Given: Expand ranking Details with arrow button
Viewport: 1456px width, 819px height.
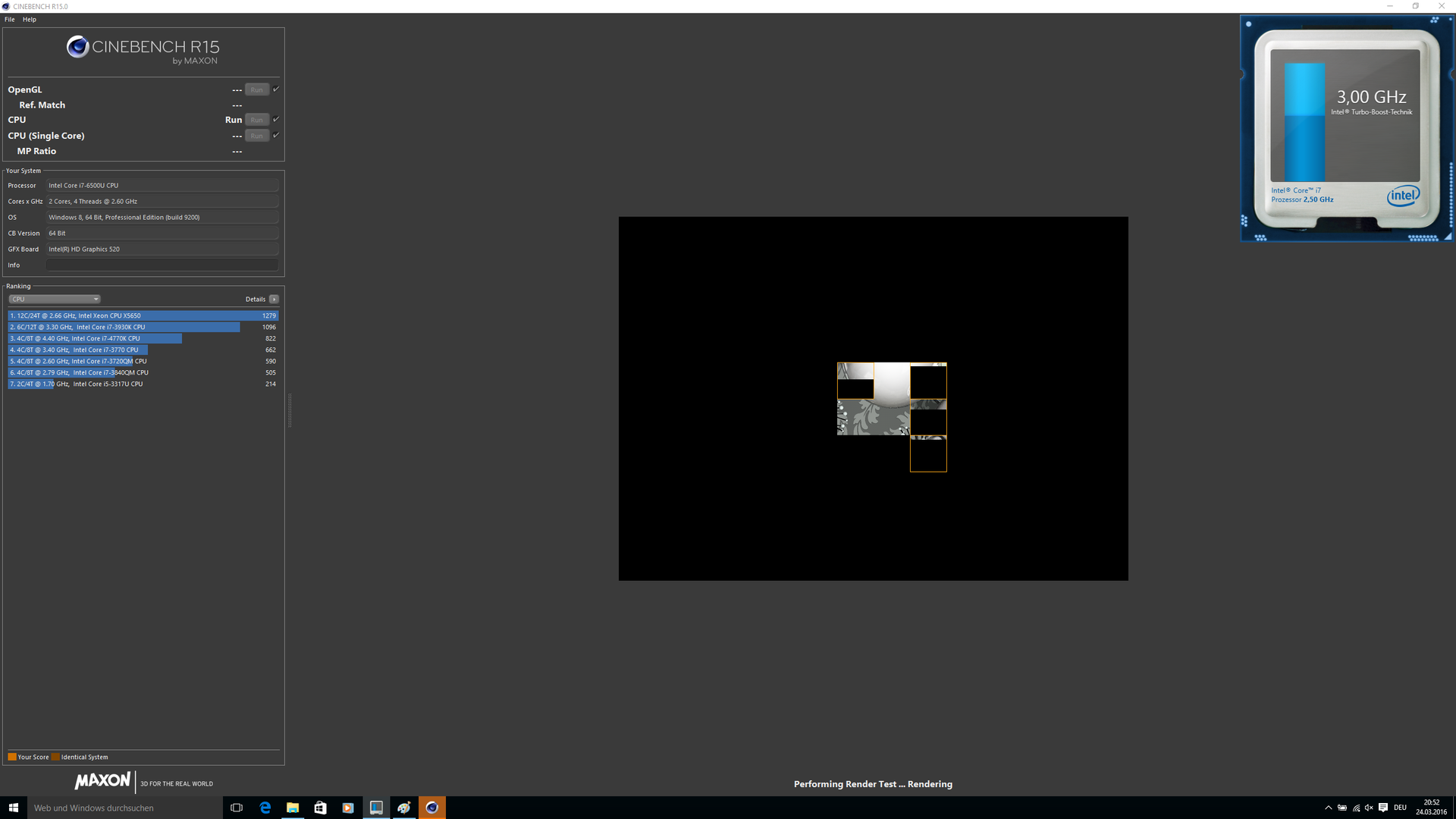Looking at the screenshot, I should tap(274, 299).
